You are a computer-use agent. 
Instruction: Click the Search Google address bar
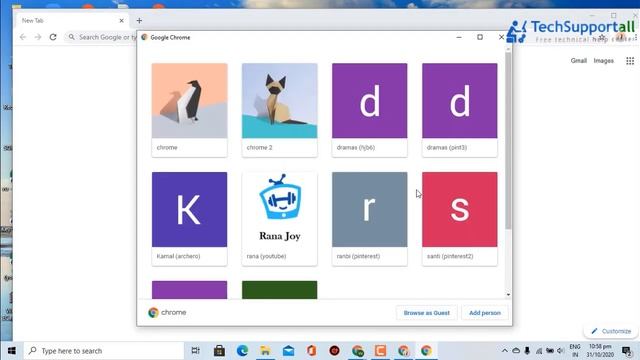(x=101, y=37)
